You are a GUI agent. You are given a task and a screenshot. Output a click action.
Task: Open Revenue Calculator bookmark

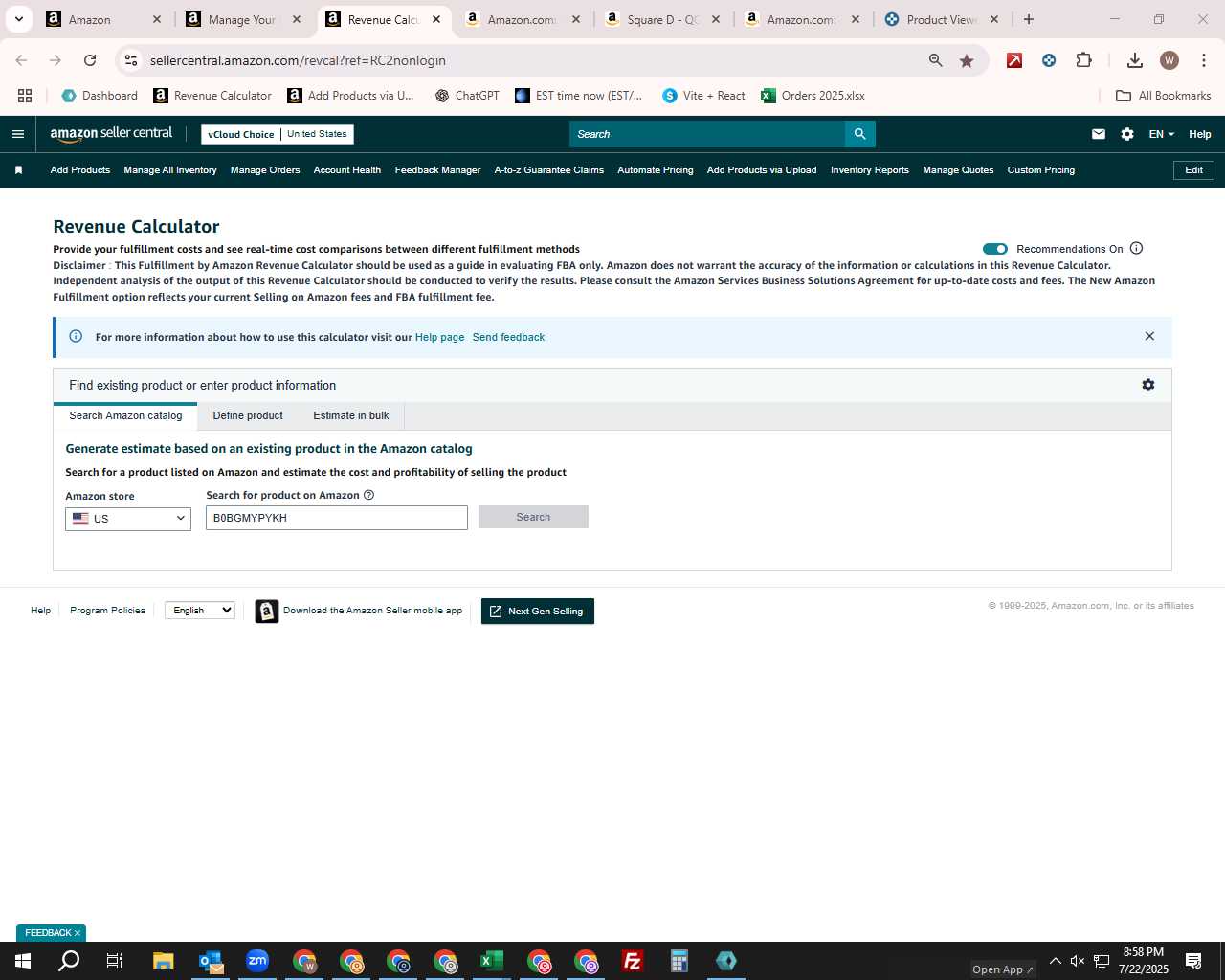(x=212, y=96)
